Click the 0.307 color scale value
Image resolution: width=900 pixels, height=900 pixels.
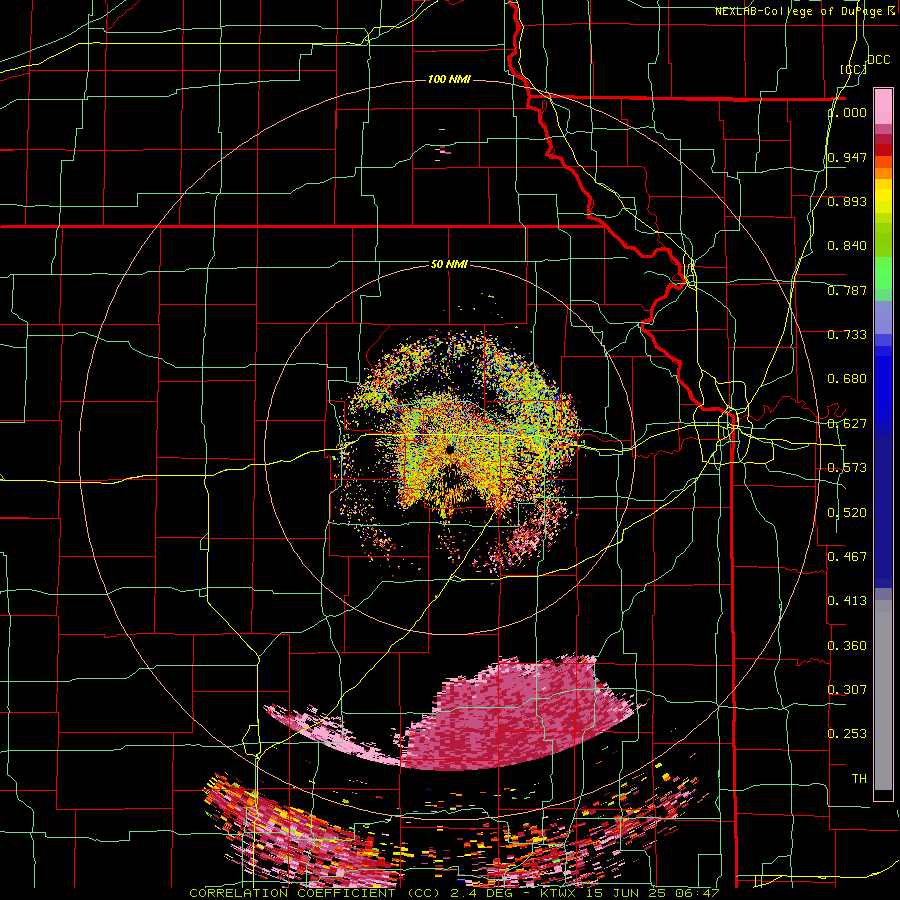[x=847, y=689]
